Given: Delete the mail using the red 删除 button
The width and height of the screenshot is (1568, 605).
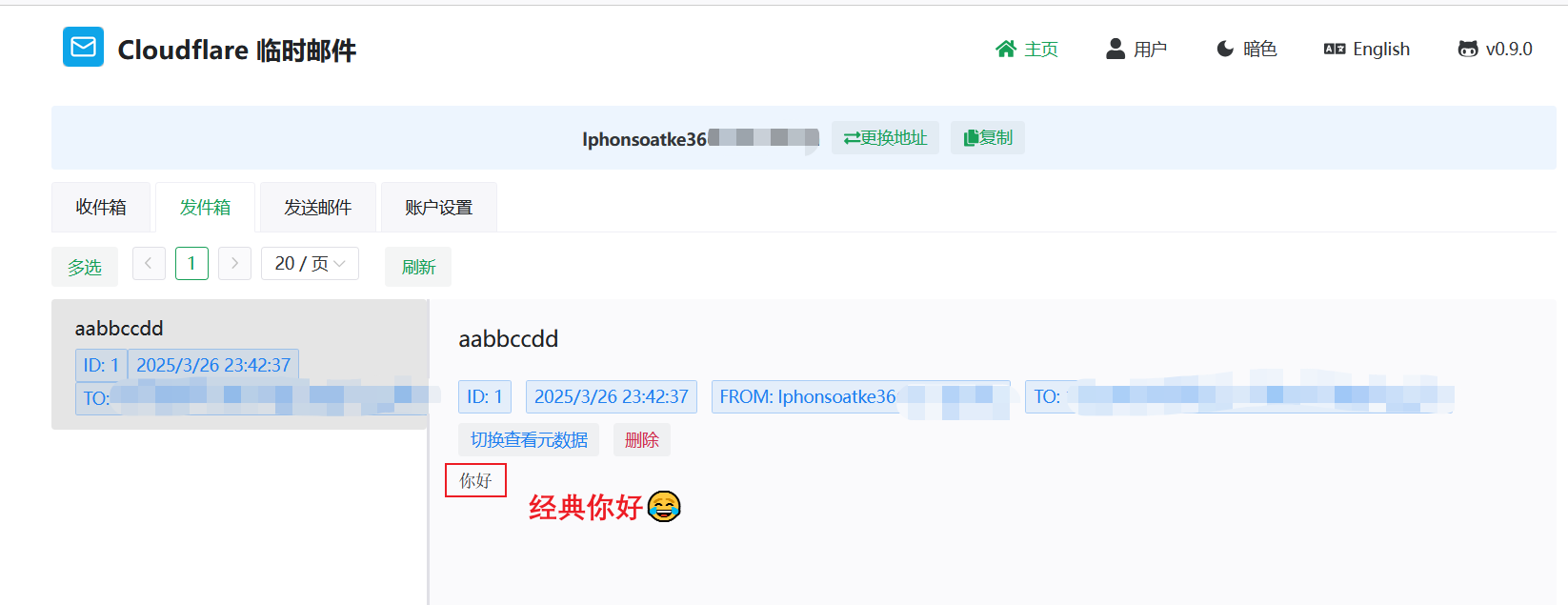Looking at the screenshot, I should (642, 439).
